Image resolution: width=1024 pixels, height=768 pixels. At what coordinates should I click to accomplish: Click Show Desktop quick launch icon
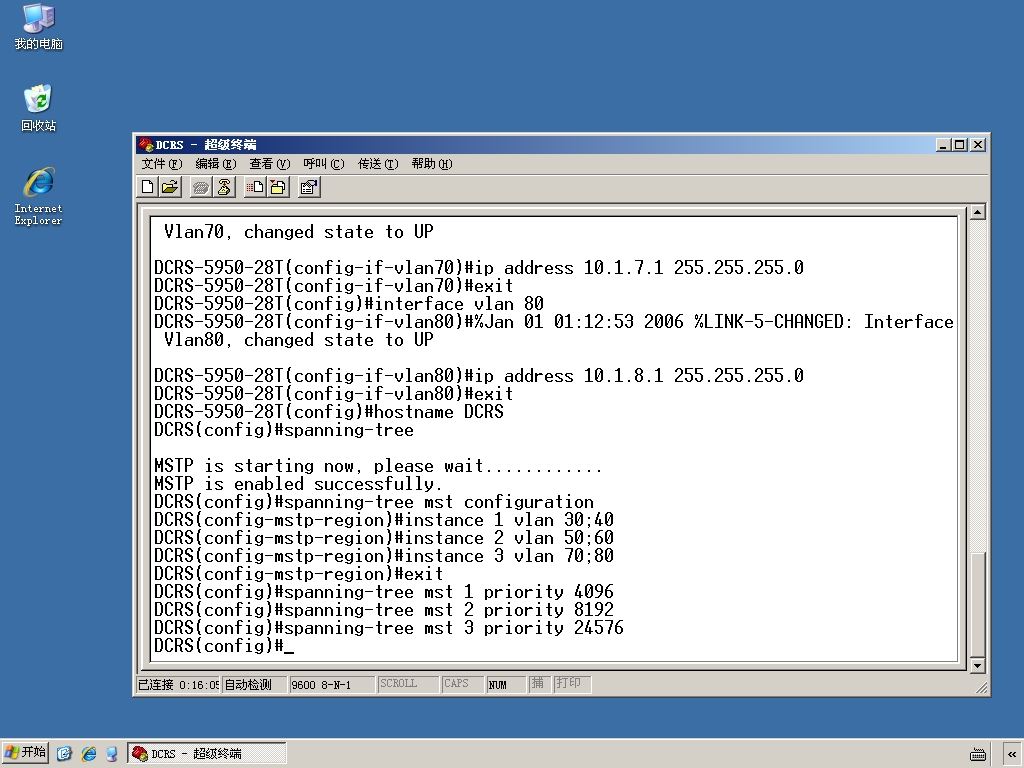click(64, 754)
